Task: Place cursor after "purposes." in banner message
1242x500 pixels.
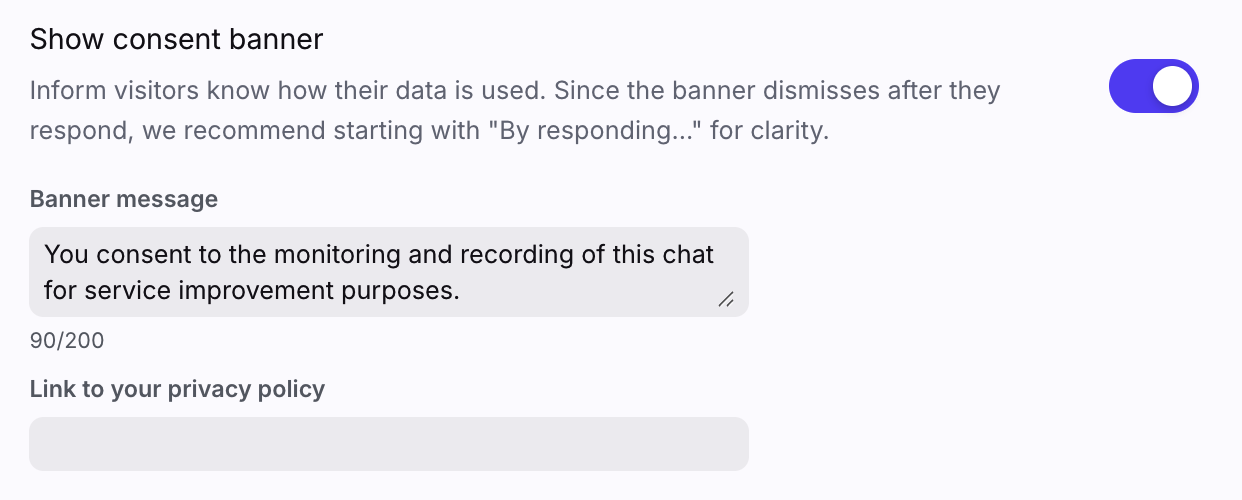Action: click(x=460, y=291)
